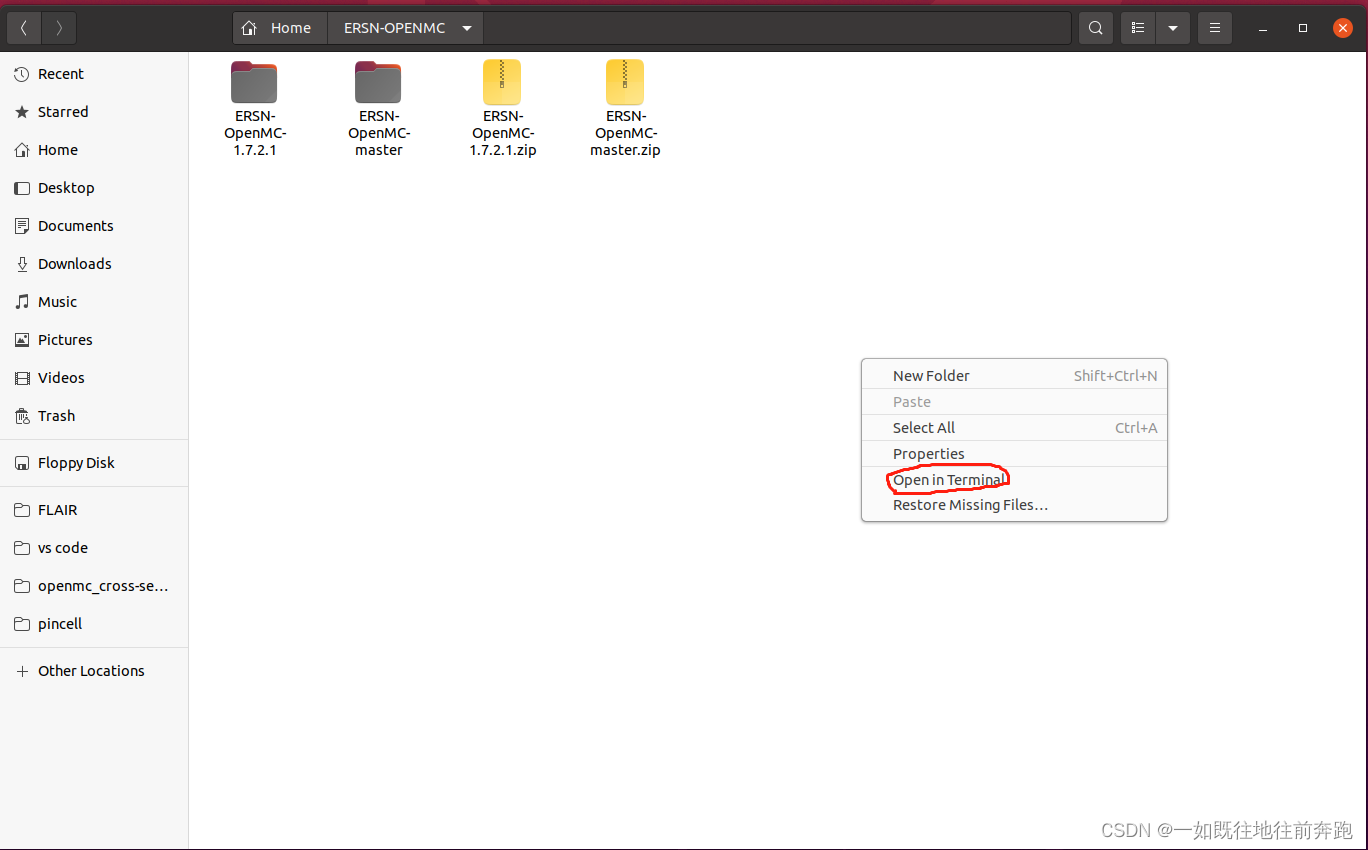Select the Recent files view

(x=58, y=73)
